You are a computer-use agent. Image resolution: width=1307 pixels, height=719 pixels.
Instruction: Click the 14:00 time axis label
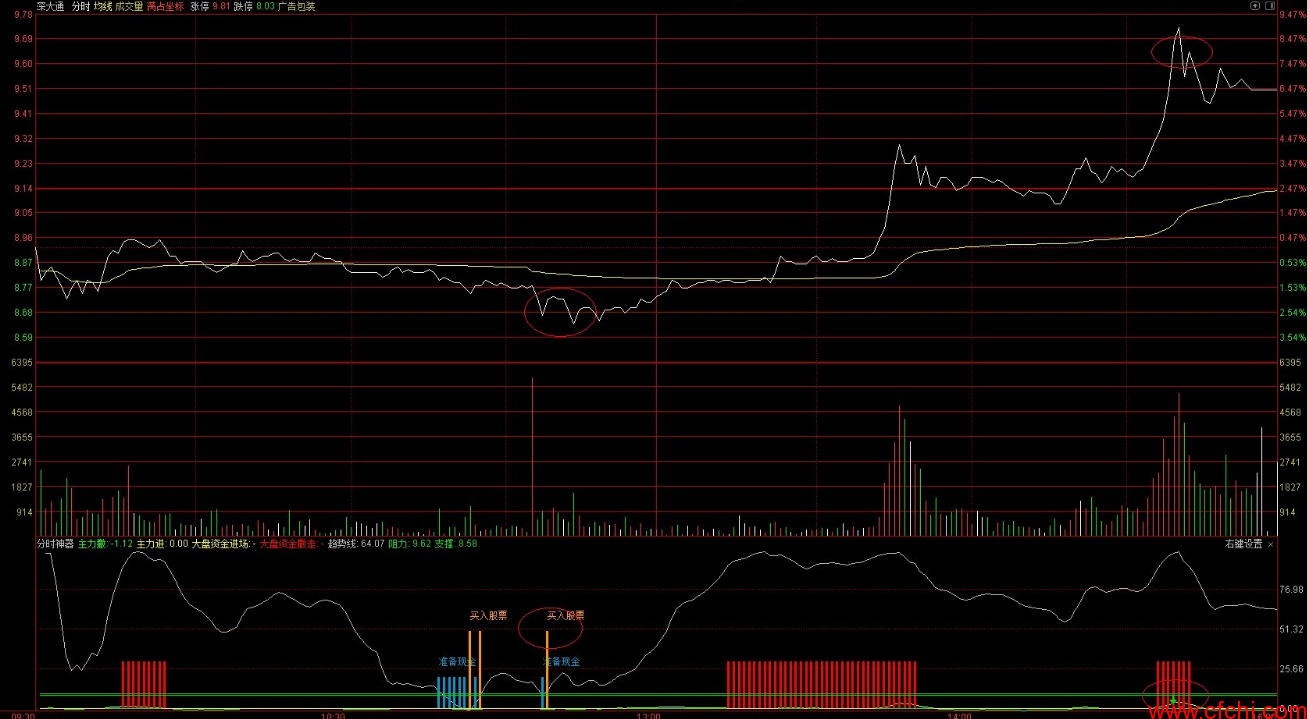point(958,714)
